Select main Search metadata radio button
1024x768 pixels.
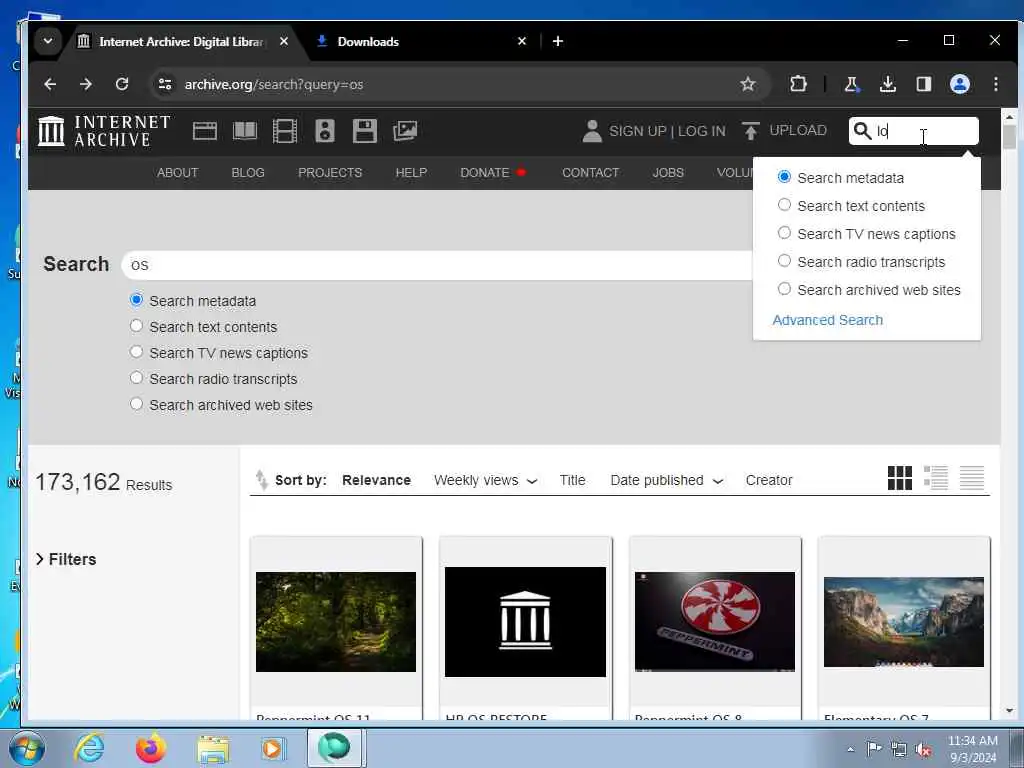point(136,300)
